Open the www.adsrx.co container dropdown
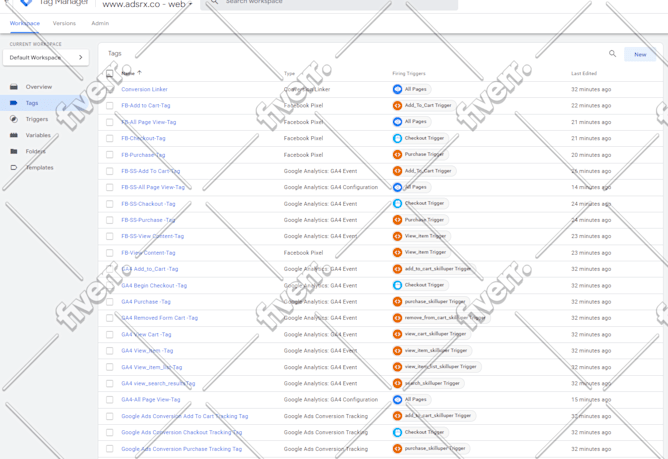Image resolution: width=668 pixels, height=459 pixels. point(147,4)
